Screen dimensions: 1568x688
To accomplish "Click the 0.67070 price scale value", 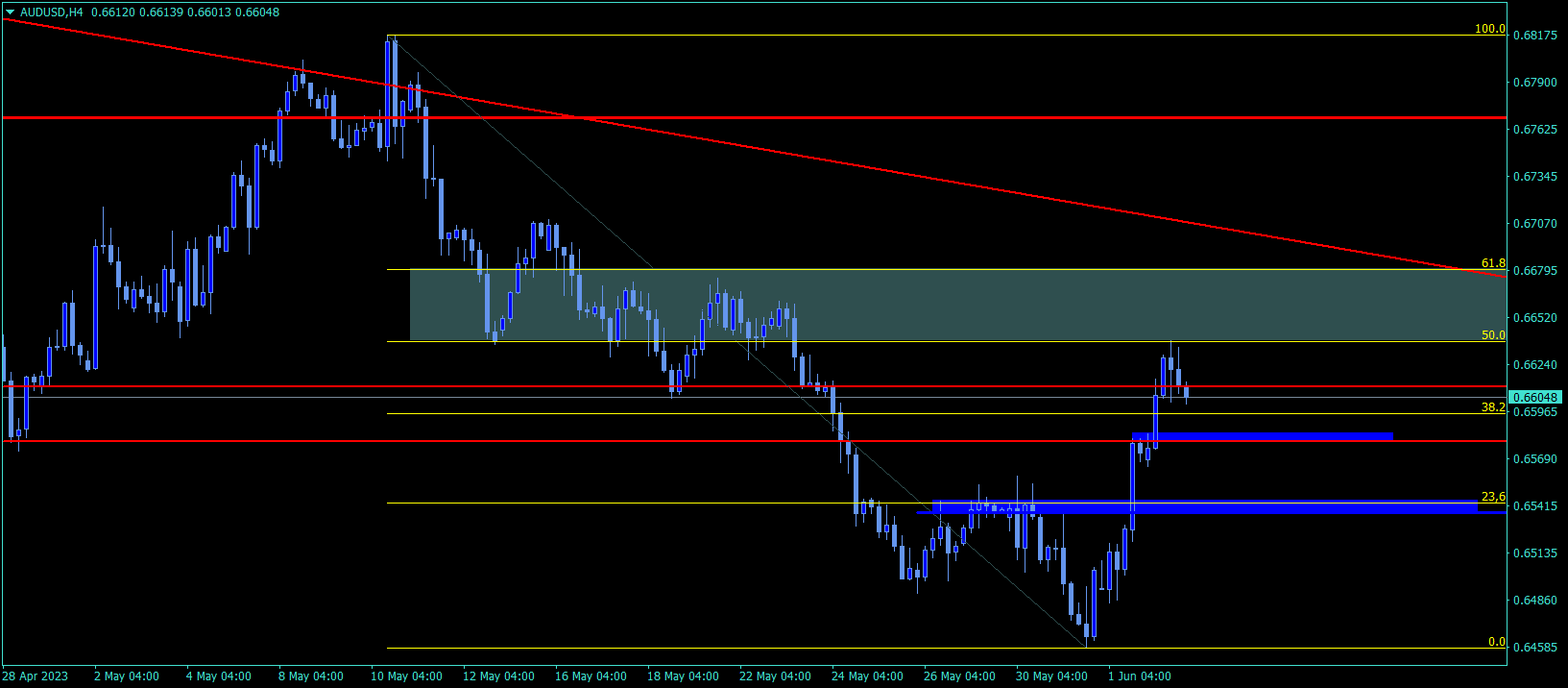I will tap(1534, 224).
